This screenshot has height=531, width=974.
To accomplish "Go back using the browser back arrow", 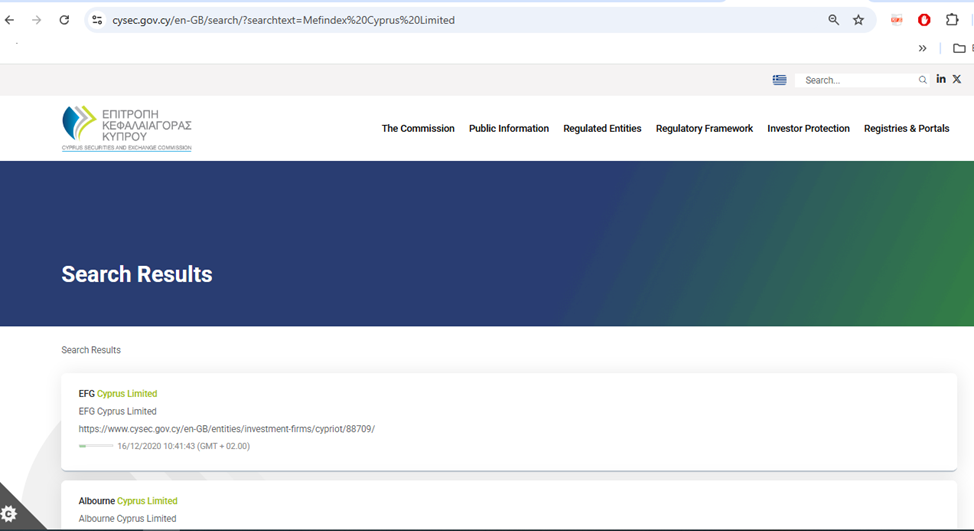I will pyautogui.click(x=9, y=20).
